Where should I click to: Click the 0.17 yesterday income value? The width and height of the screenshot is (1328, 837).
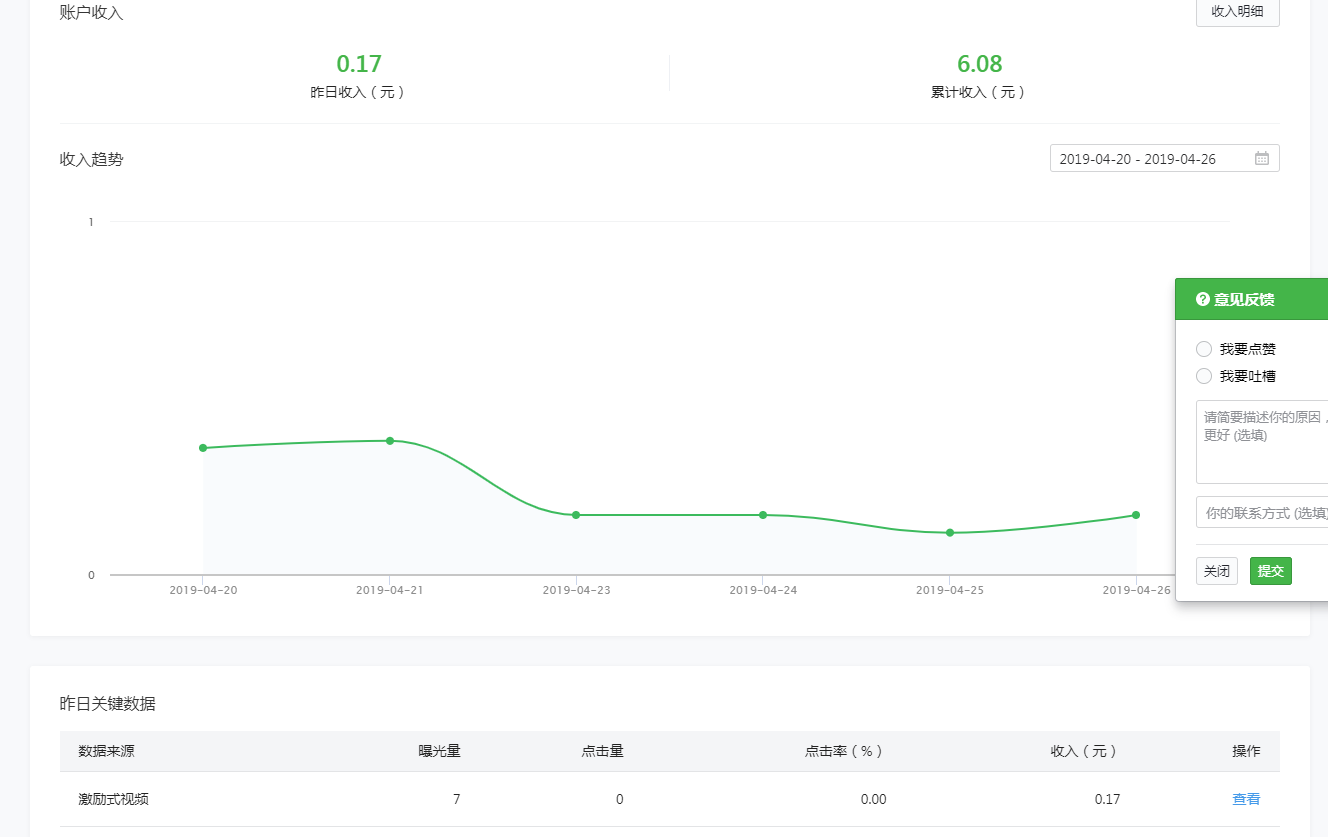[359, 64]
